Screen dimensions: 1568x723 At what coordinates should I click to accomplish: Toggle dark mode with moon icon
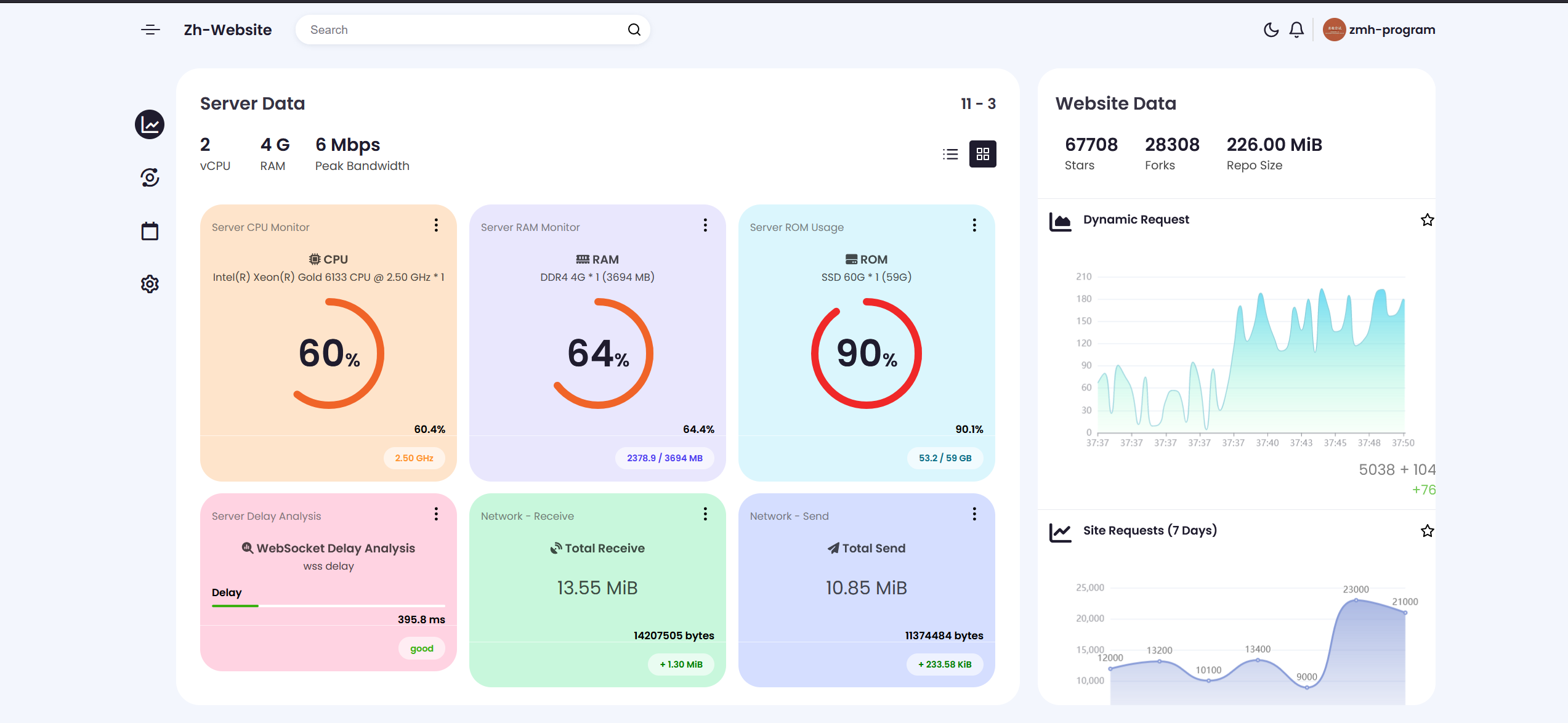tap(1271, 30)
